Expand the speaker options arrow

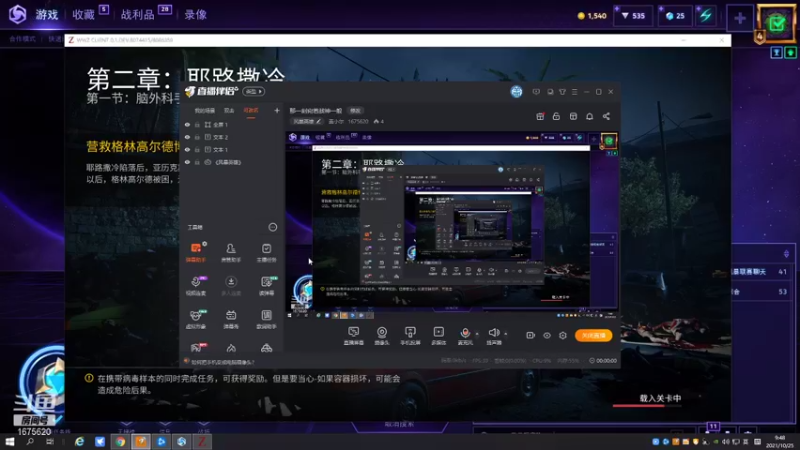(506, 334)
